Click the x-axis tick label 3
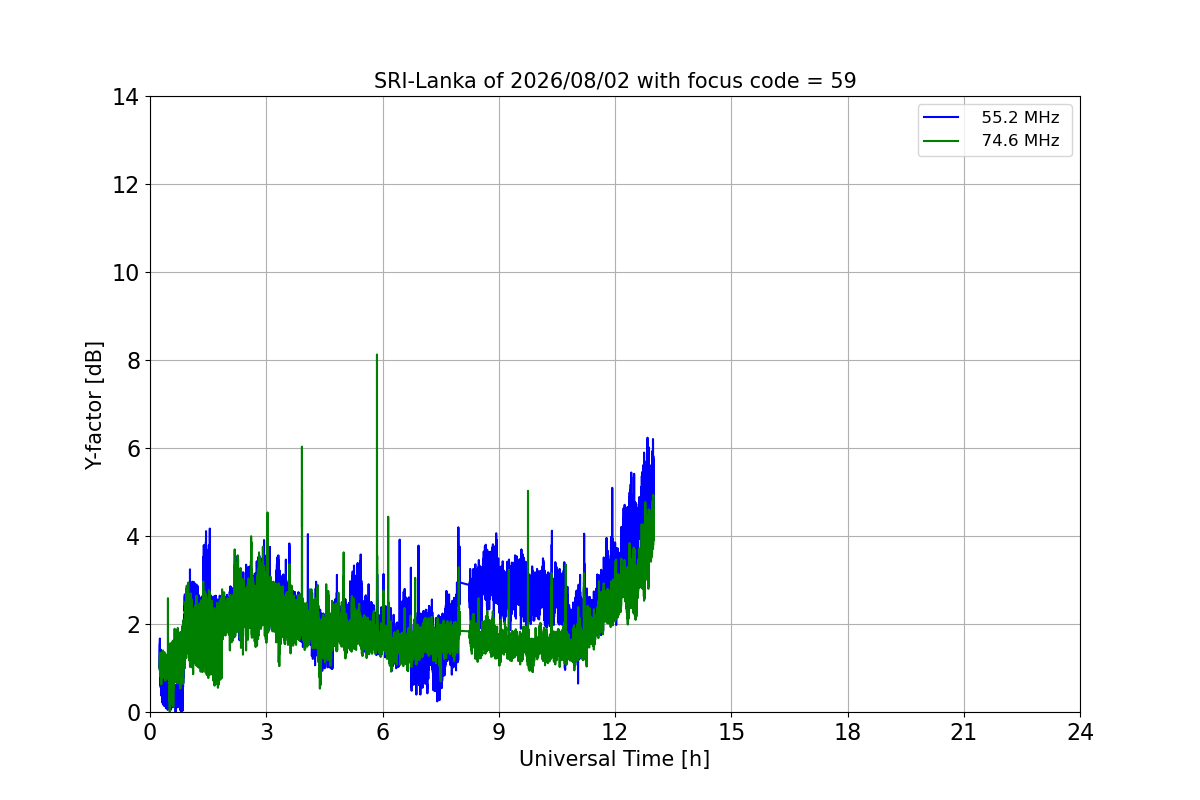Screen dimensions: 1200x800 click(x=266, y=732)
